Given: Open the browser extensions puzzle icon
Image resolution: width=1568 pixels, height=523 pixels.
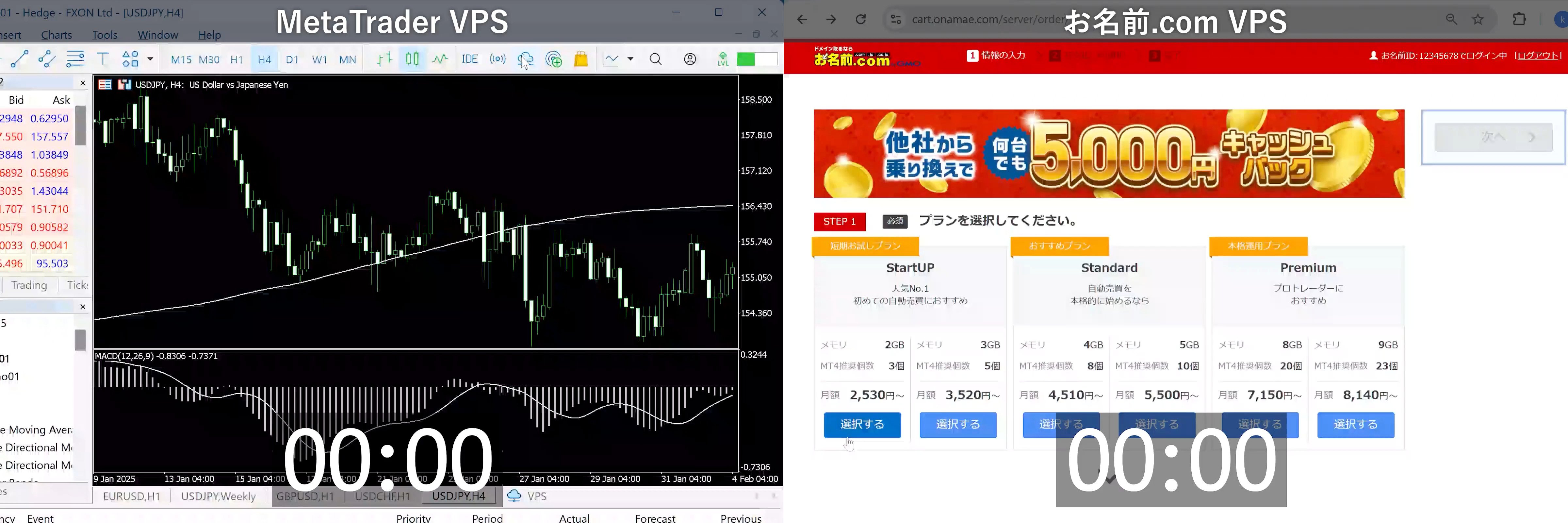Looking at the screenshot, I should coord(1519,20).
